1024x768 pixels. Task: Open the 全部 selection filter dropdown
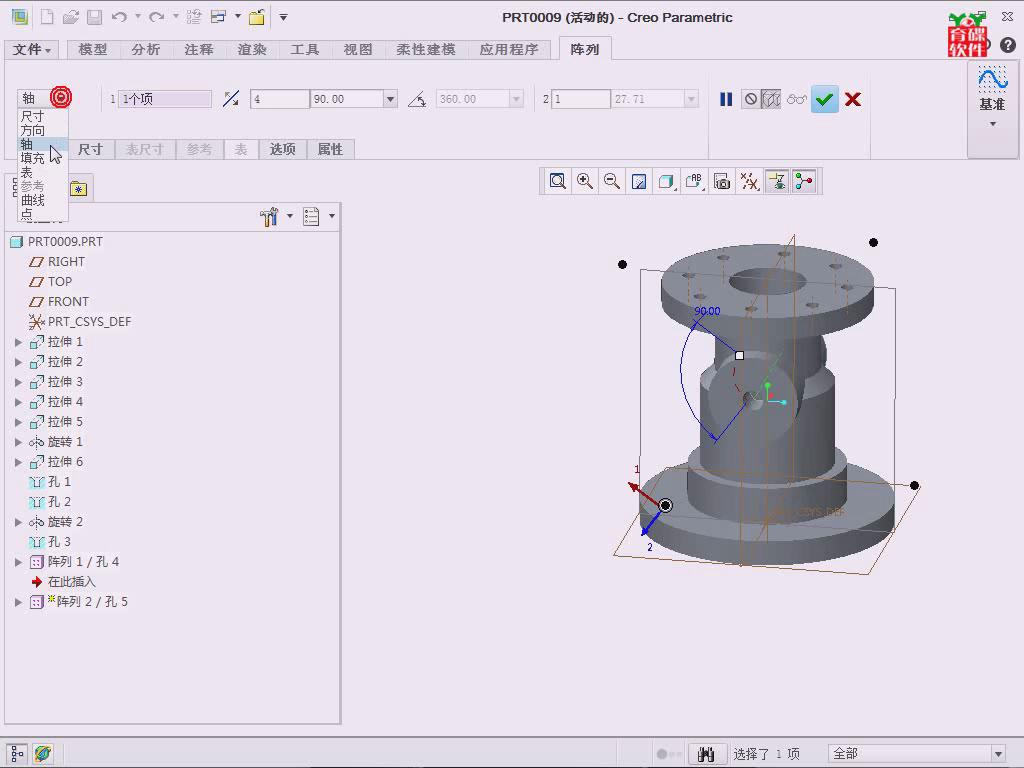tap(998, 754)
